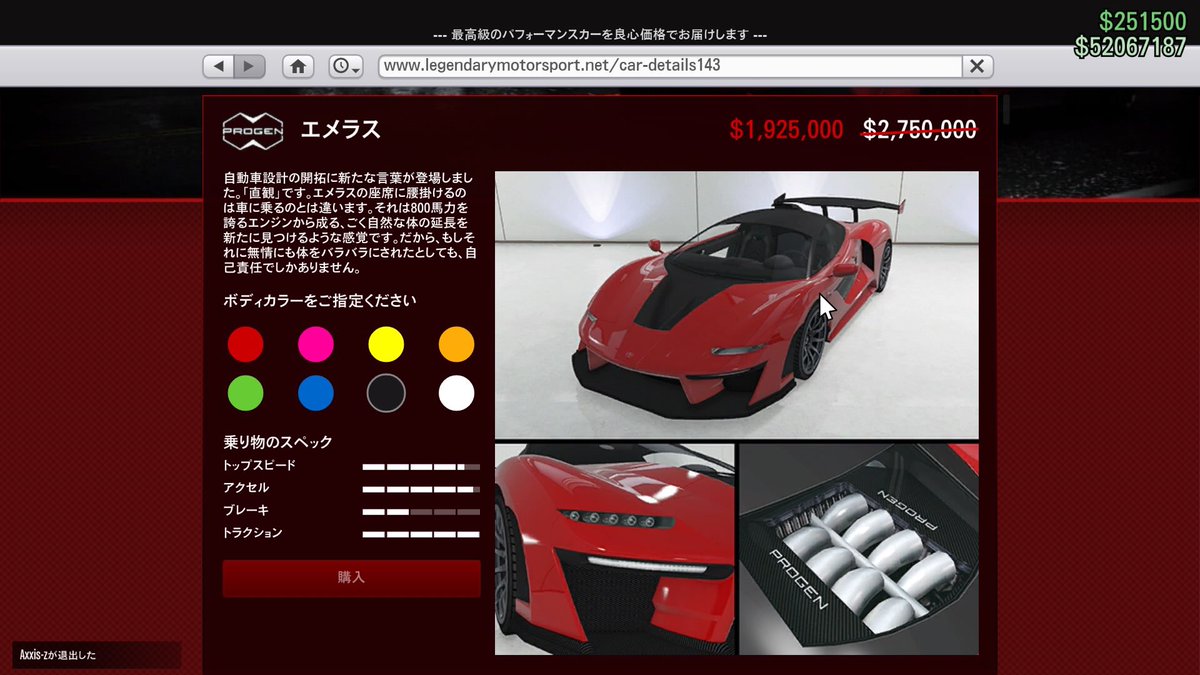Click the Progen brand logo
Viewport: 1200px width, 675px height.
(252, 130)
